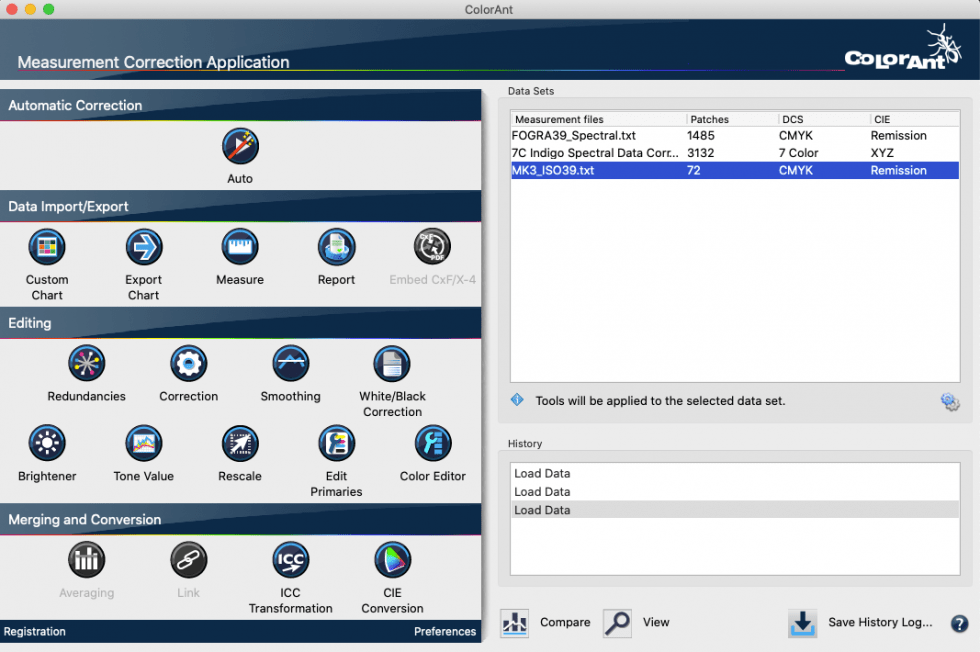The height and width of the screenshot is (652, 980).
Task: Click the blue info diamond icon
Action: point(516,399)
